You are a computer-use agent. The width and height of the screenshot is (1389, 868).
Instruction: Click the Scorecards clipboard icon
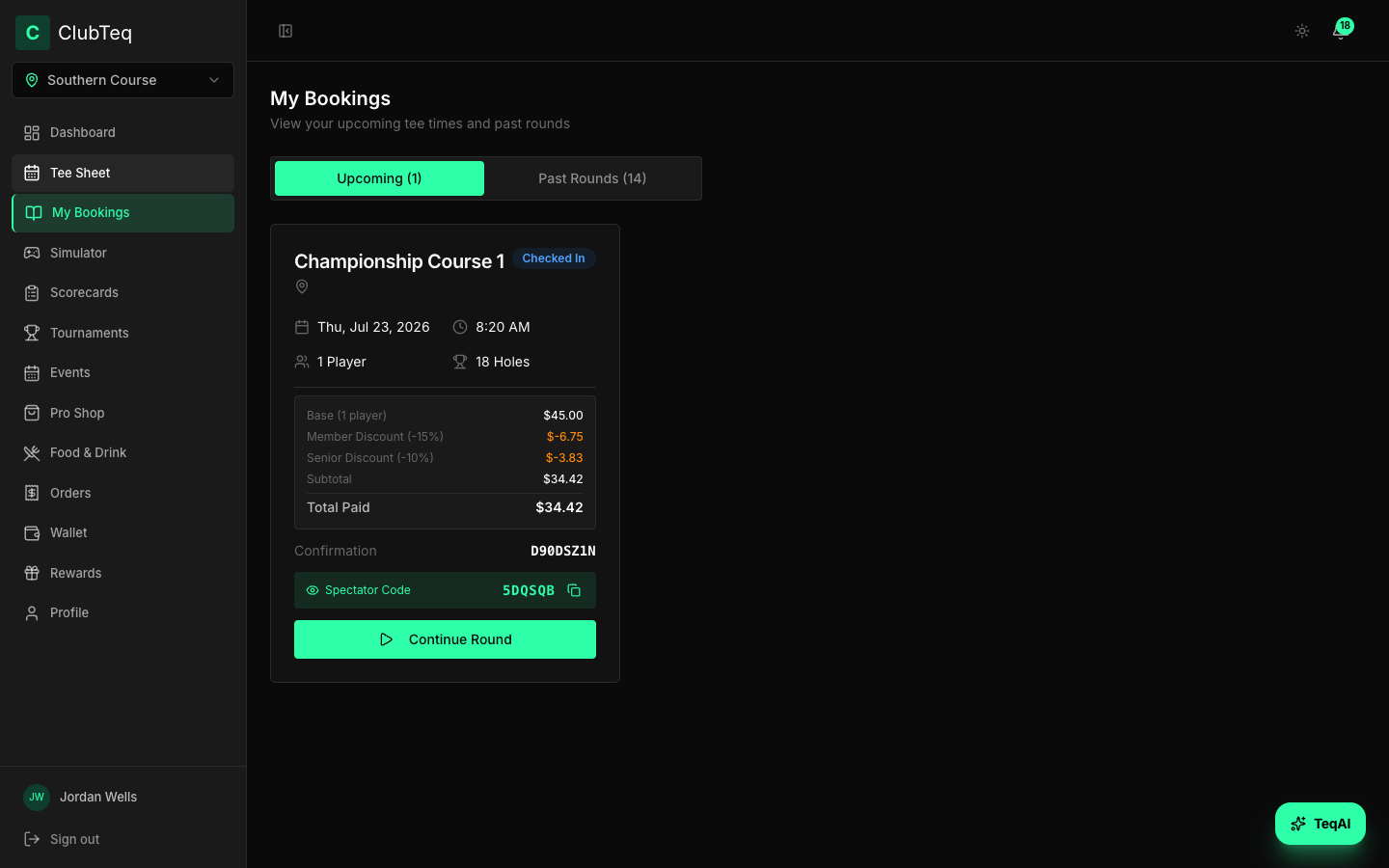pyautogui.click(x=32, y=293)
